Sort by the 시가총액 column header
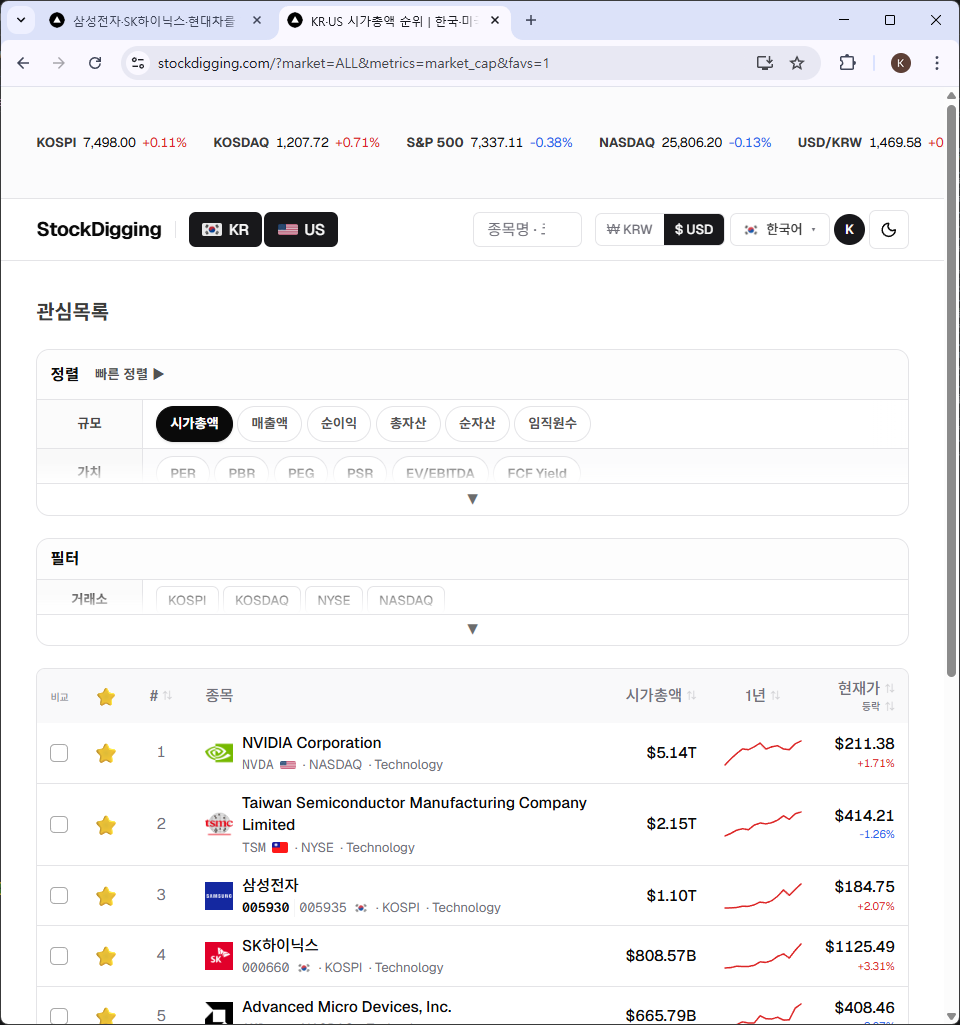 [661, 696]
